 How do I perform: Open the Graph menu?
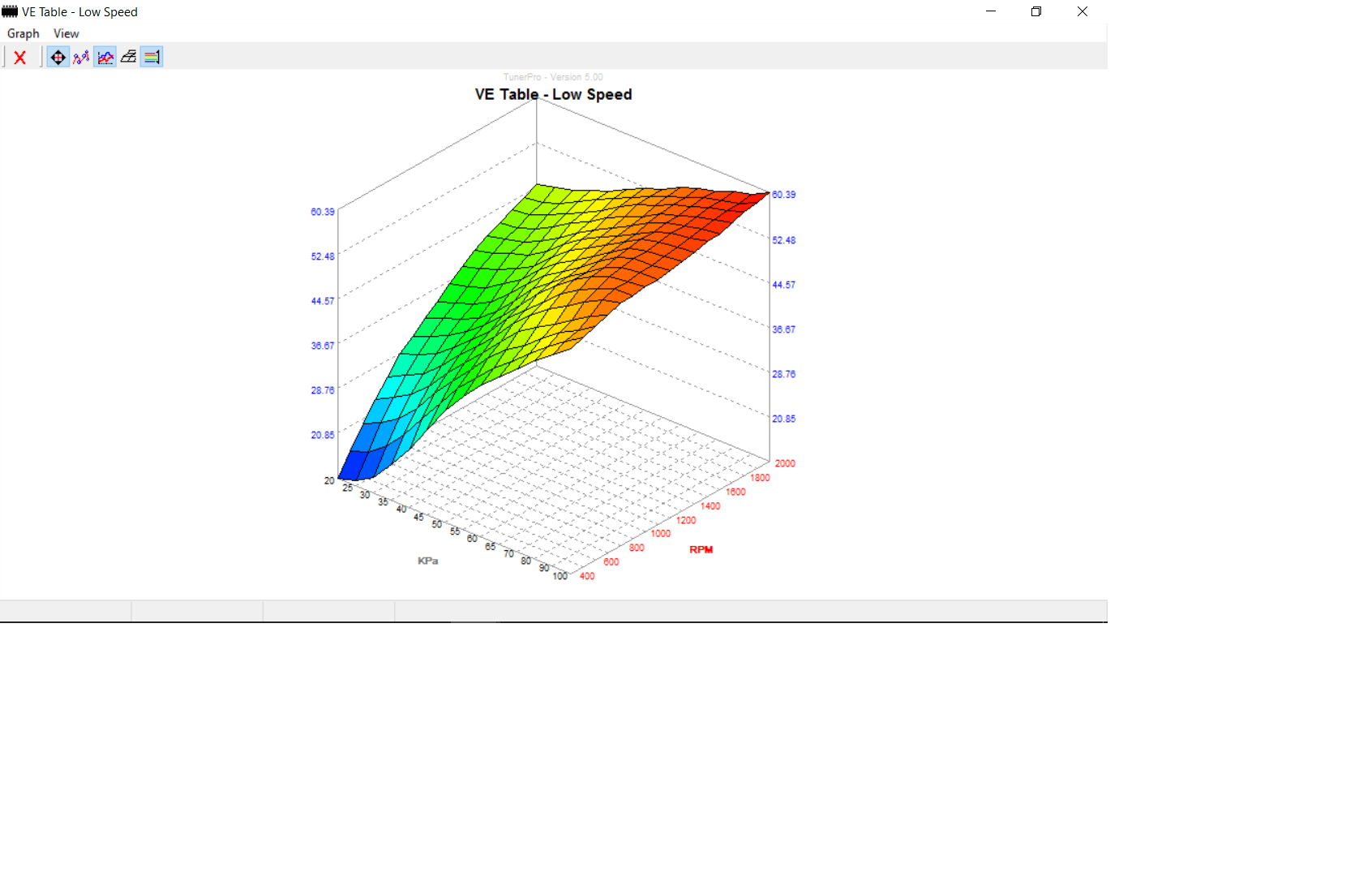pos(23,33)
